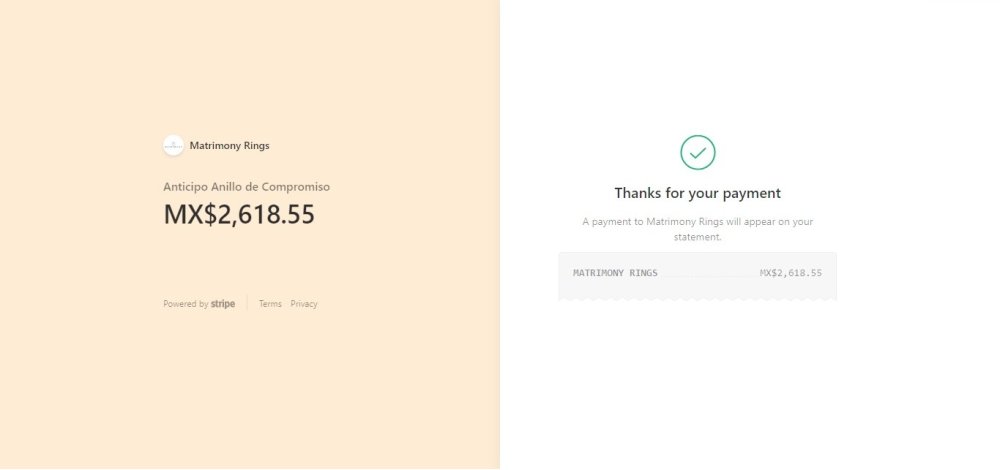Click the "A payment to Matrimony Rings" notice line
This screenshot has width=1000, height=470.
[x=697, y=221]
